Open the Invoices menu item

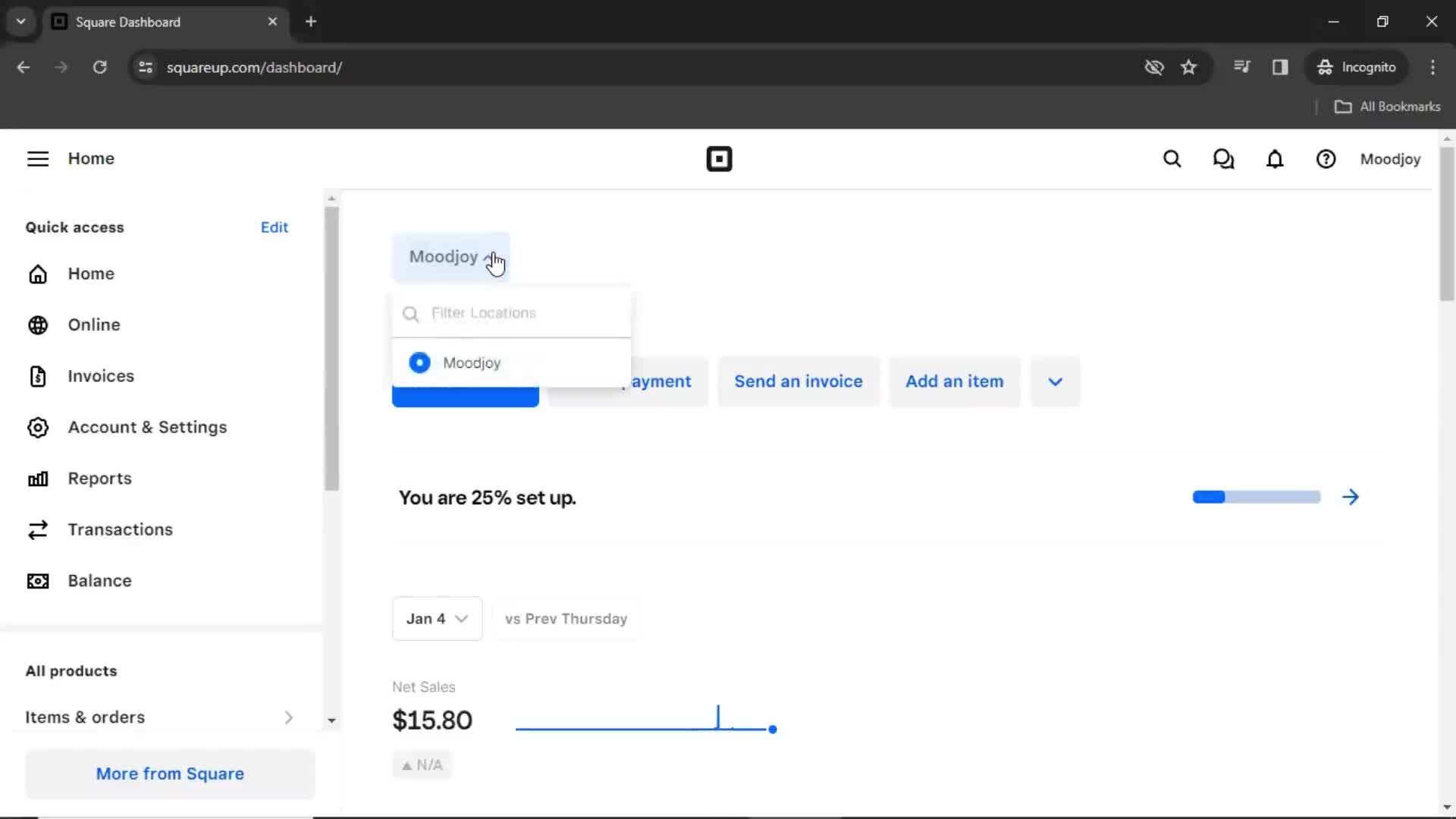click(100, 375)
